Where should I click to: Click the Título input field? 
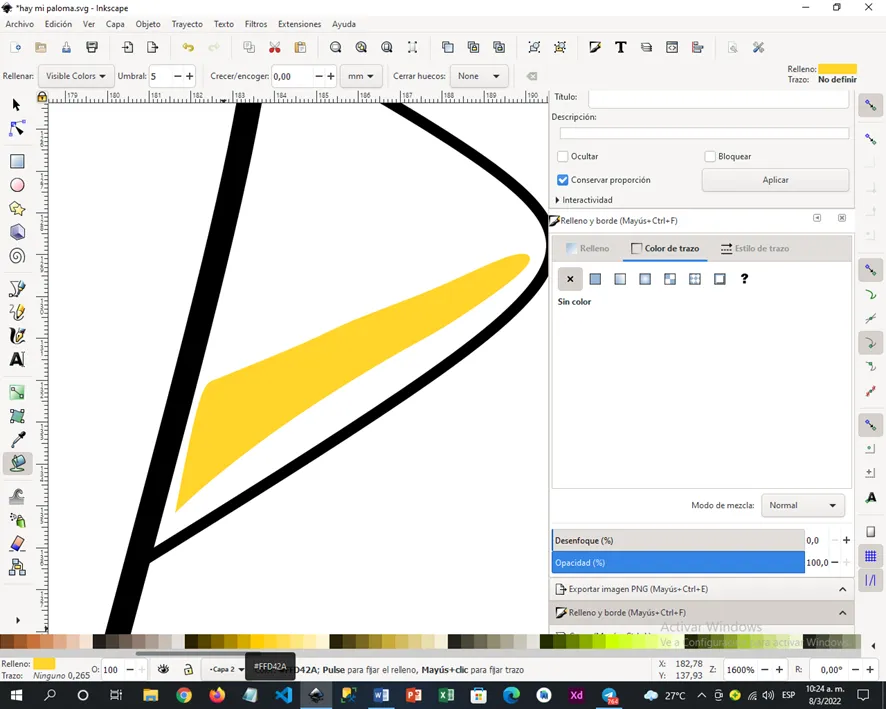click(x=718, y=98)
